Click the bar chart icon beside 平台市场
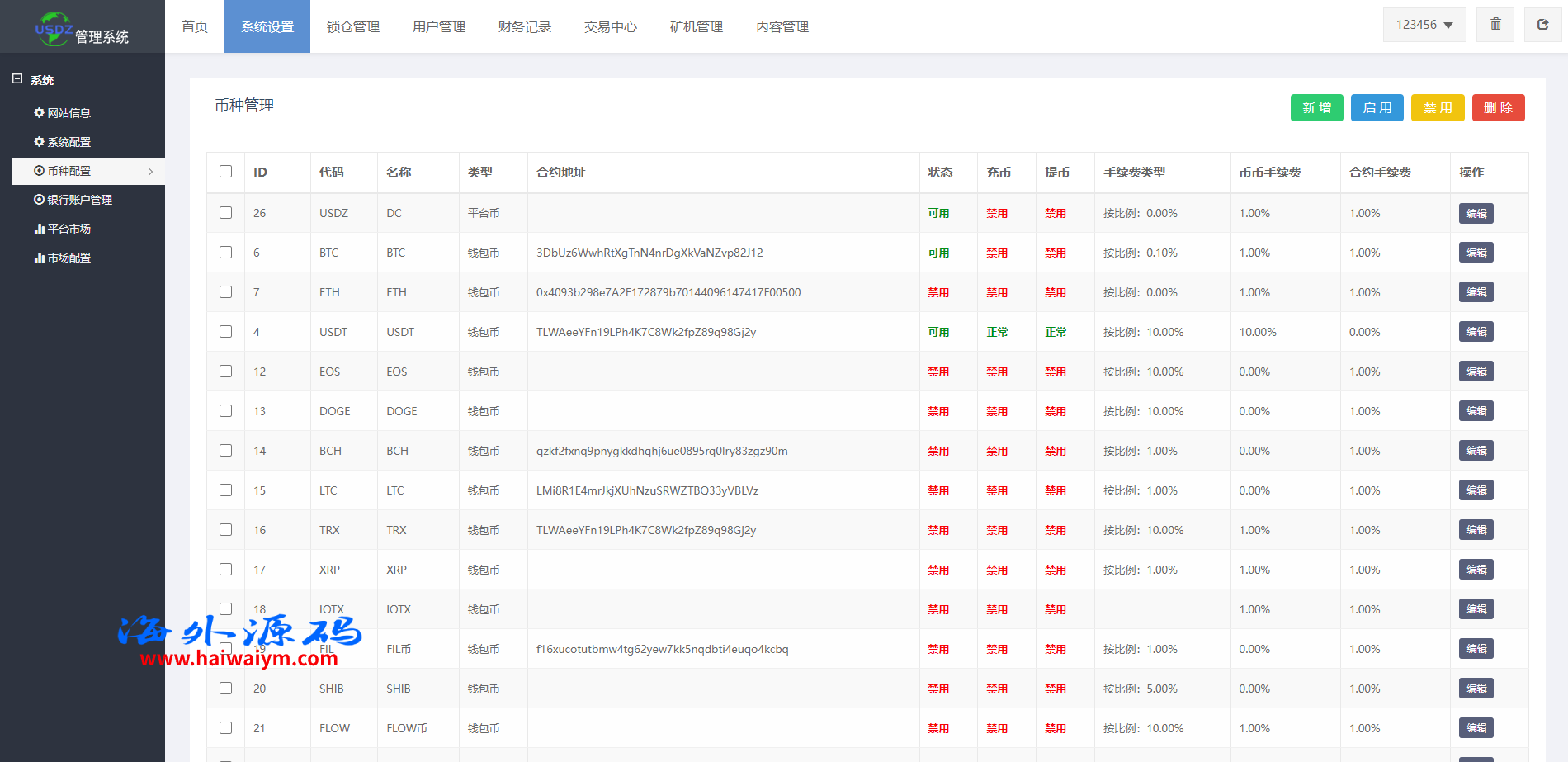Image resolution: width=1568 pixels, height=762 pixels. pos(39,229)
